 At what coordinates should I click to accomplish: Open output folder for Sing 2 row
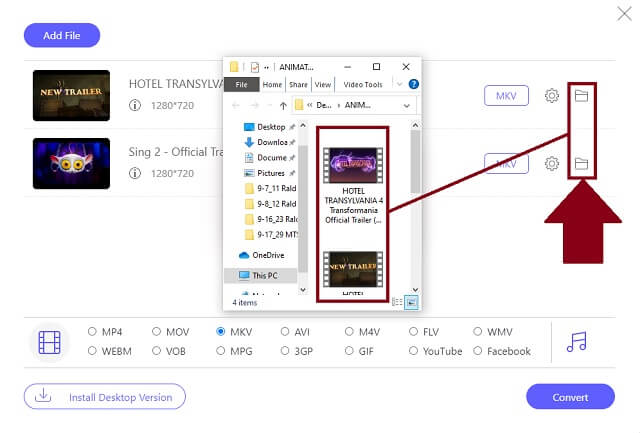pyautogui.click(x=581, y=164)
